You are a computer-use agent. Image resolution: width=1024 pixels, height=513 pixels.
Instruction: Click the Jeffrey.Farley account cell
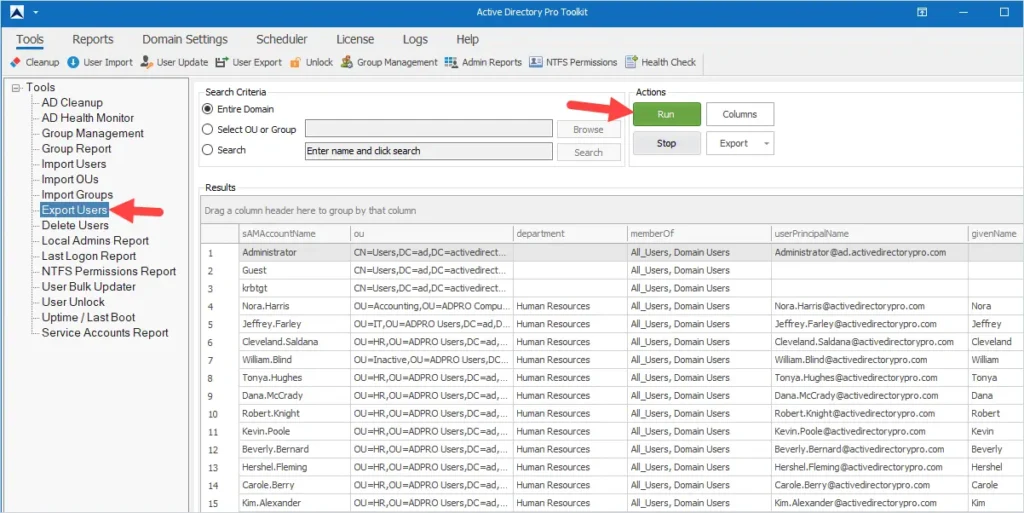point(295,324)
